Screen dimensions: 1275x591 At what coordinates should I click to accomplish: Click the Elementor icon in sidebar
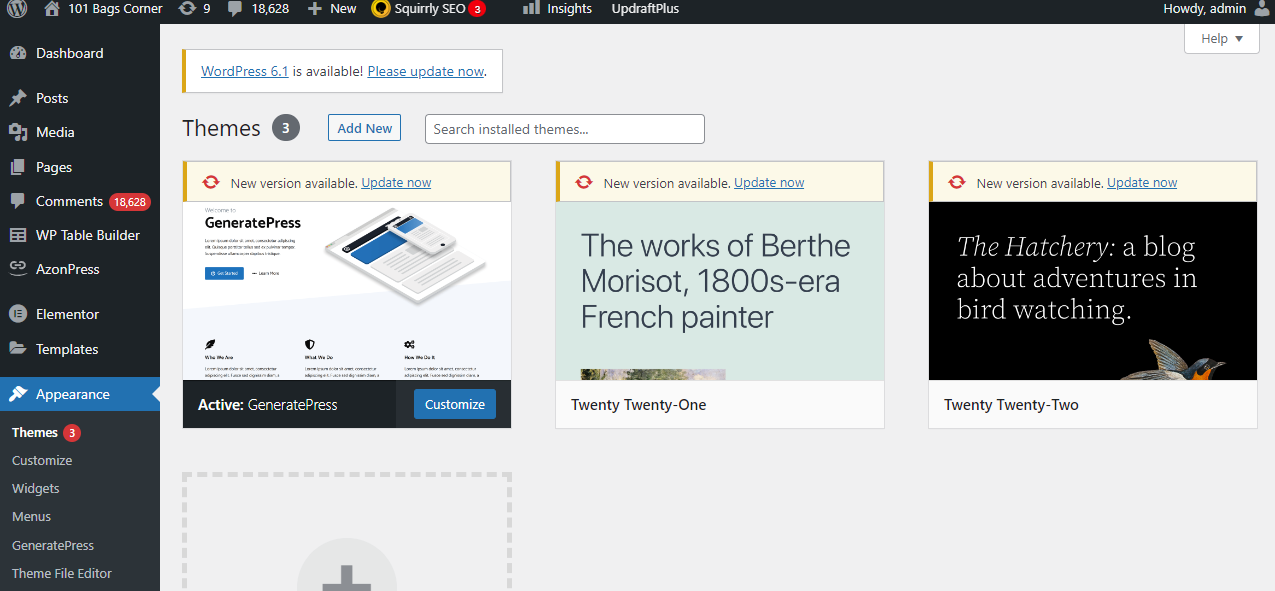(x=18, y=314)
